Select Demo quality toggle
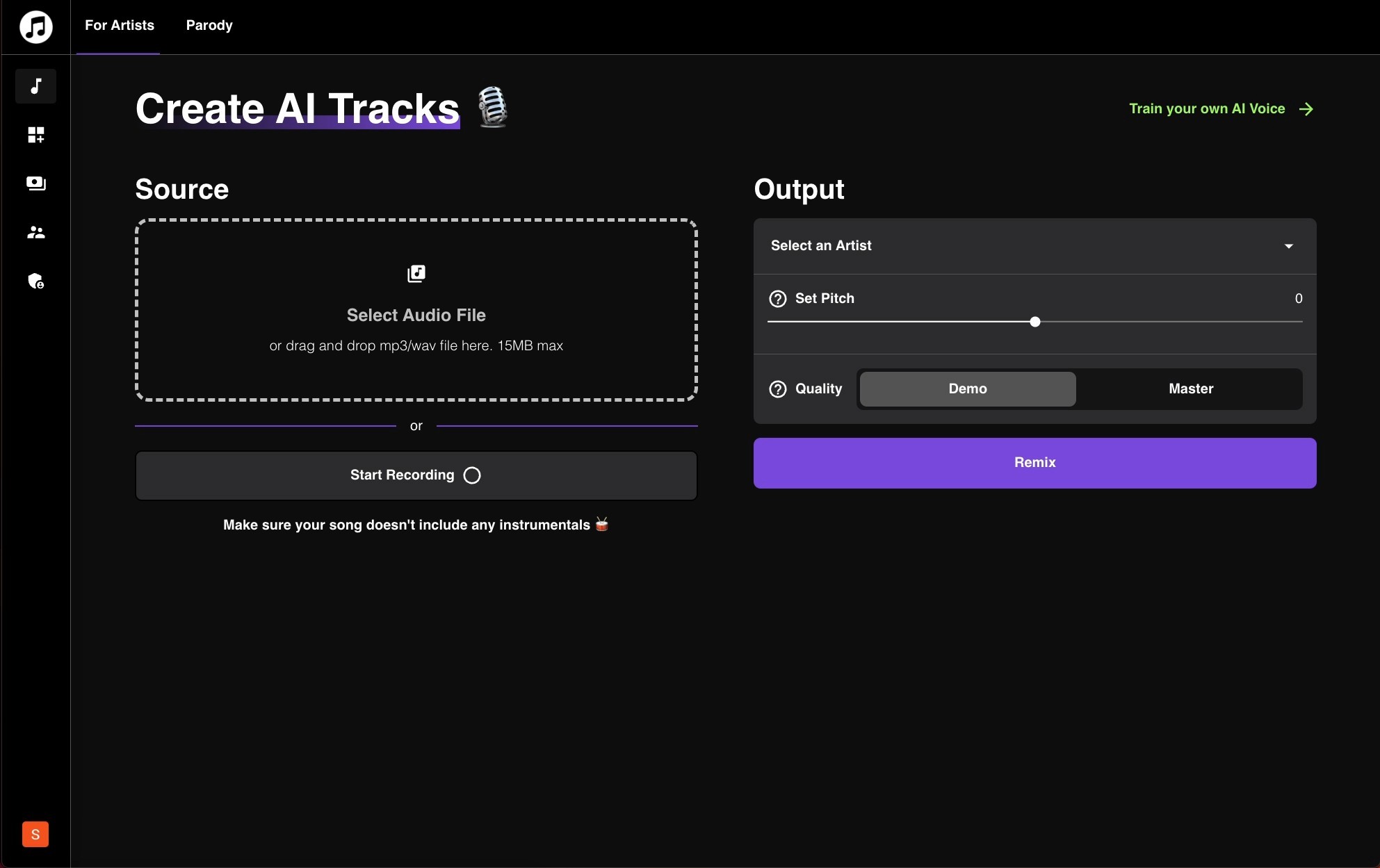 (967, 389)
